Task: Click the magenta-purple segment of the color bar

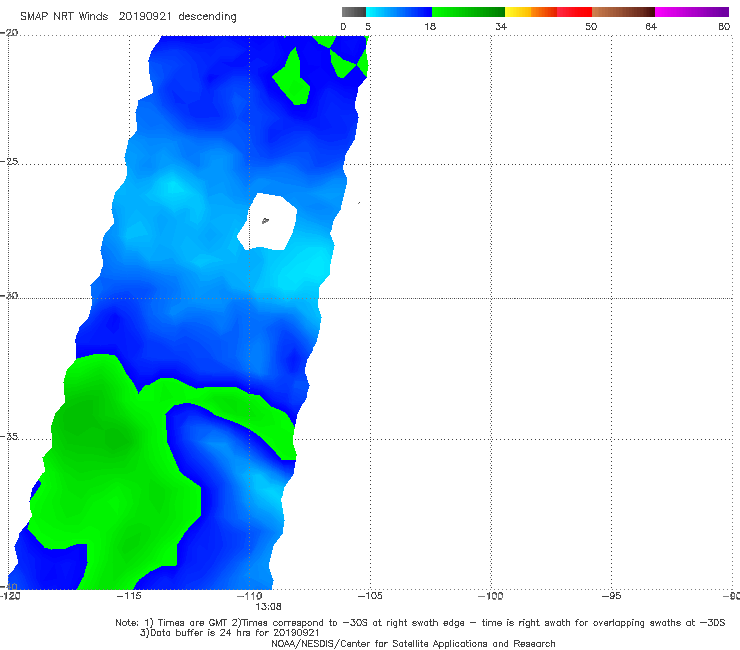Action: pos(692,12)
